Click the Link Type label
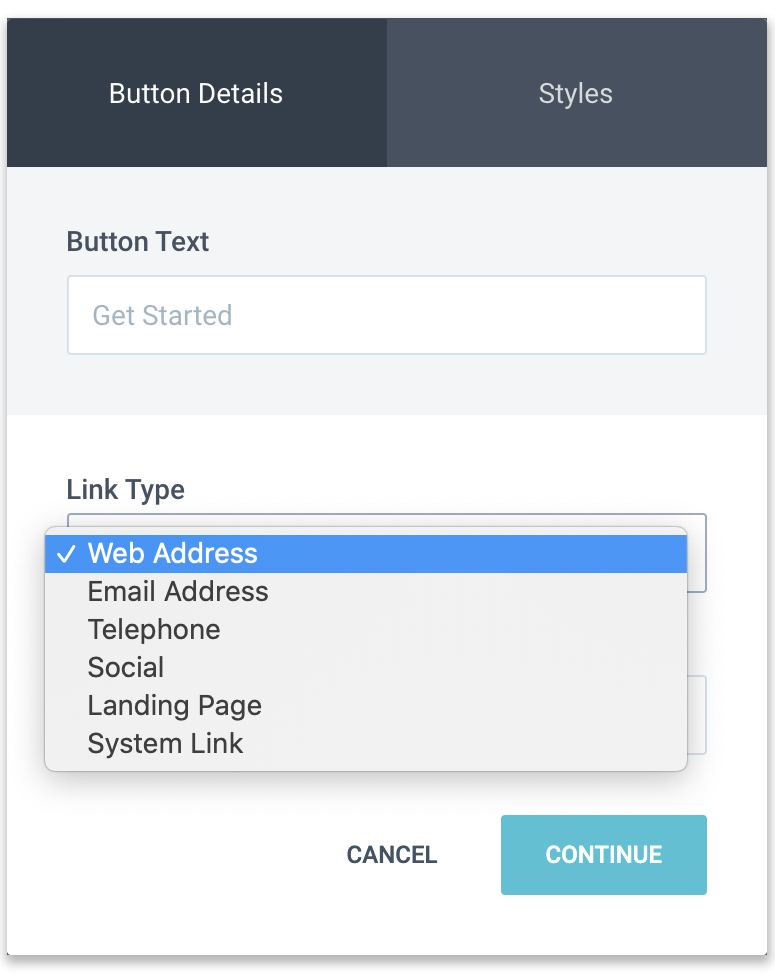The image size is (775, 974). (x=126, y=490)
